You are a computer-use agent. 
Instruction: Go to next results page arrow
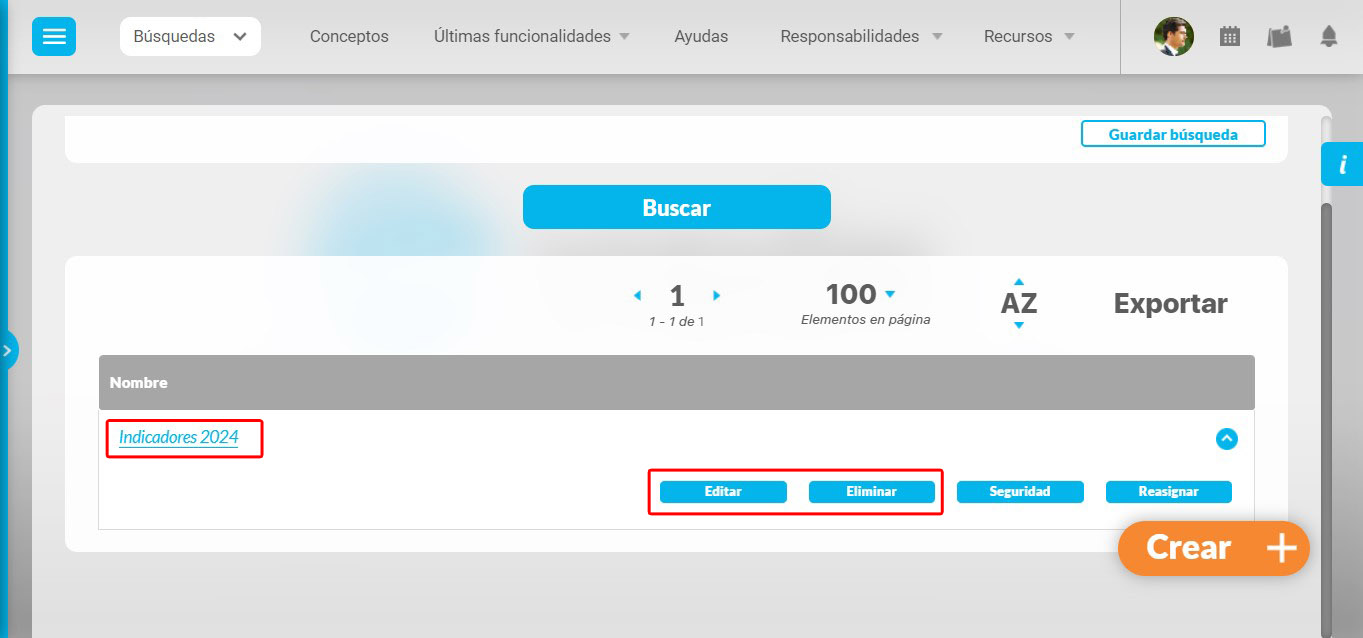pos(716,296)
